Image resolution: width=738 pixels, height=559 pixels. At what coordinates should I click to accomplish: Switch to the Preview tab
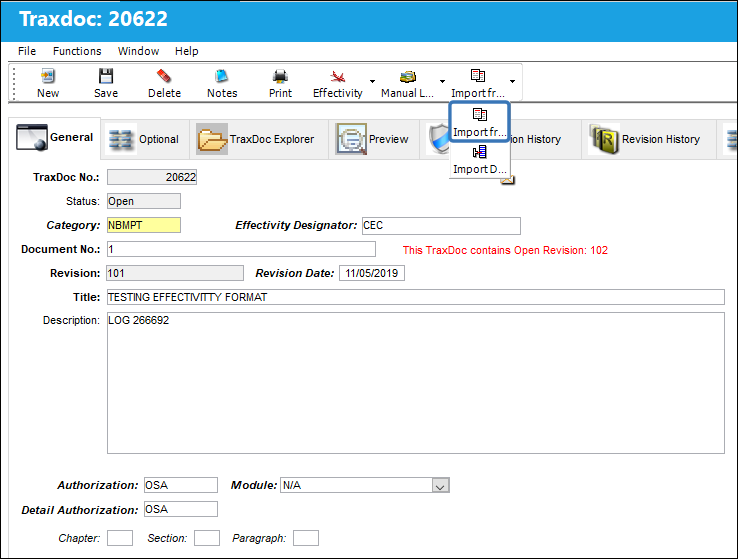pyautogui.click(x=374, y=139)
